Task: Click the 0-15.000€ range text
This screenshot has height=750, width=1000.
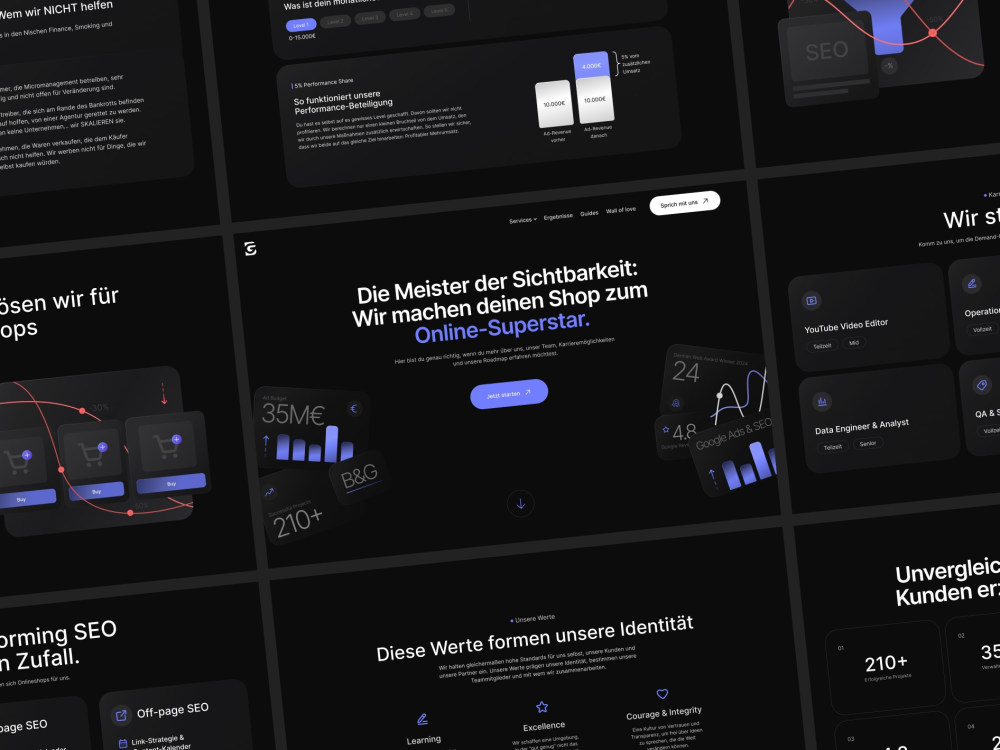Action: click(x=302, y=37)
